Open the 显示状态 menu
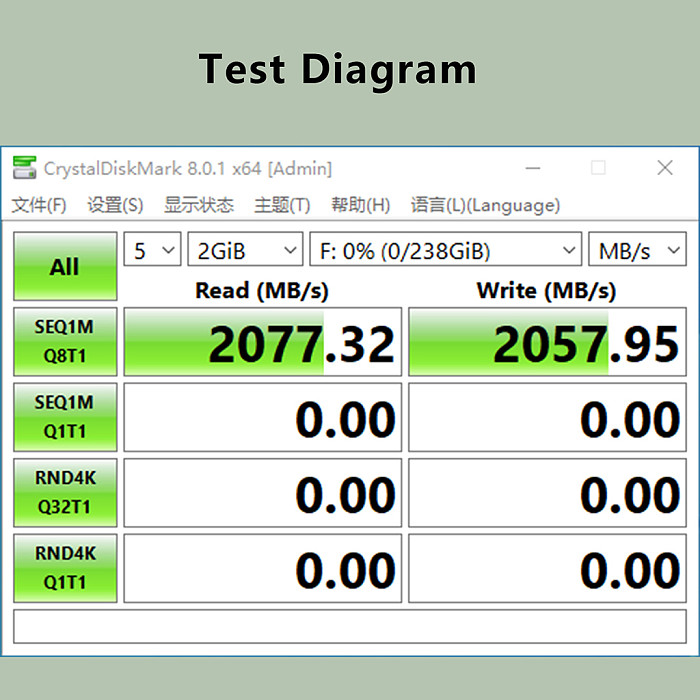 click(x=199, y=205)
